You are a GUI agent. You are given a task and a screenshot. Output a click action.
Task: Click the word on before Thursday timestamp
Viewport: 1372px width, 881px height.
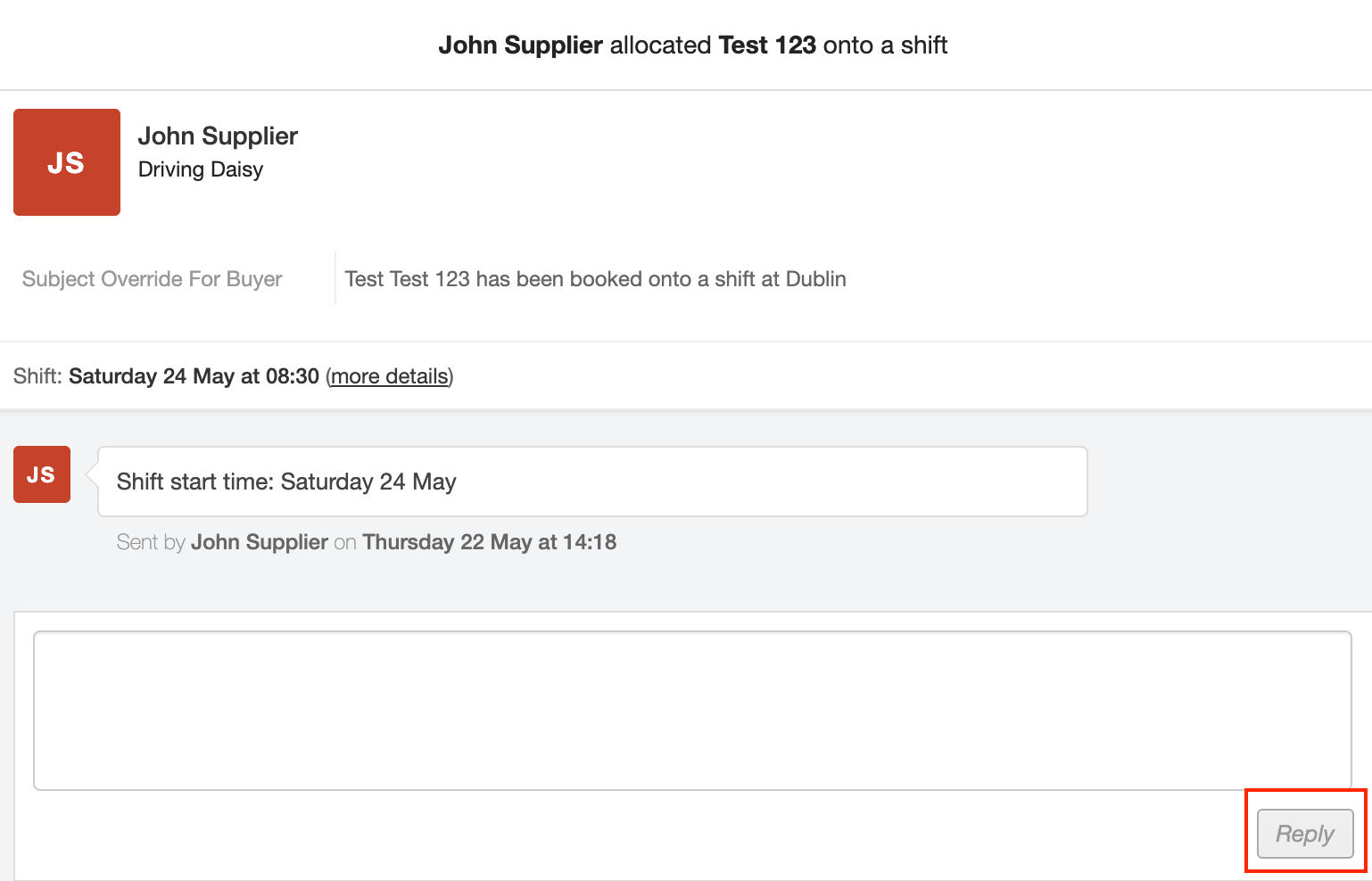pyautogui.click(x=345, y=542)
